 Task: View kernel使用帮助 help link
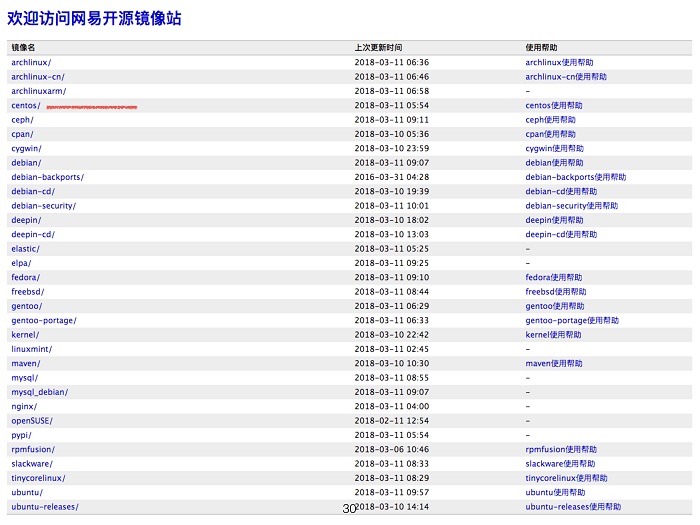[554, 334]
